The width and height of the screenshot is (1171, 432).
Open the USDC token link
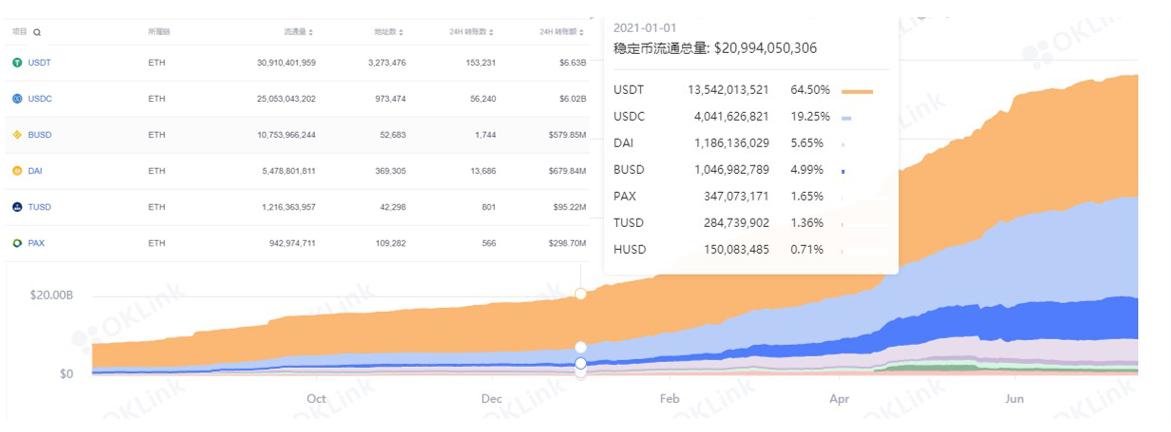click(40, 99)
